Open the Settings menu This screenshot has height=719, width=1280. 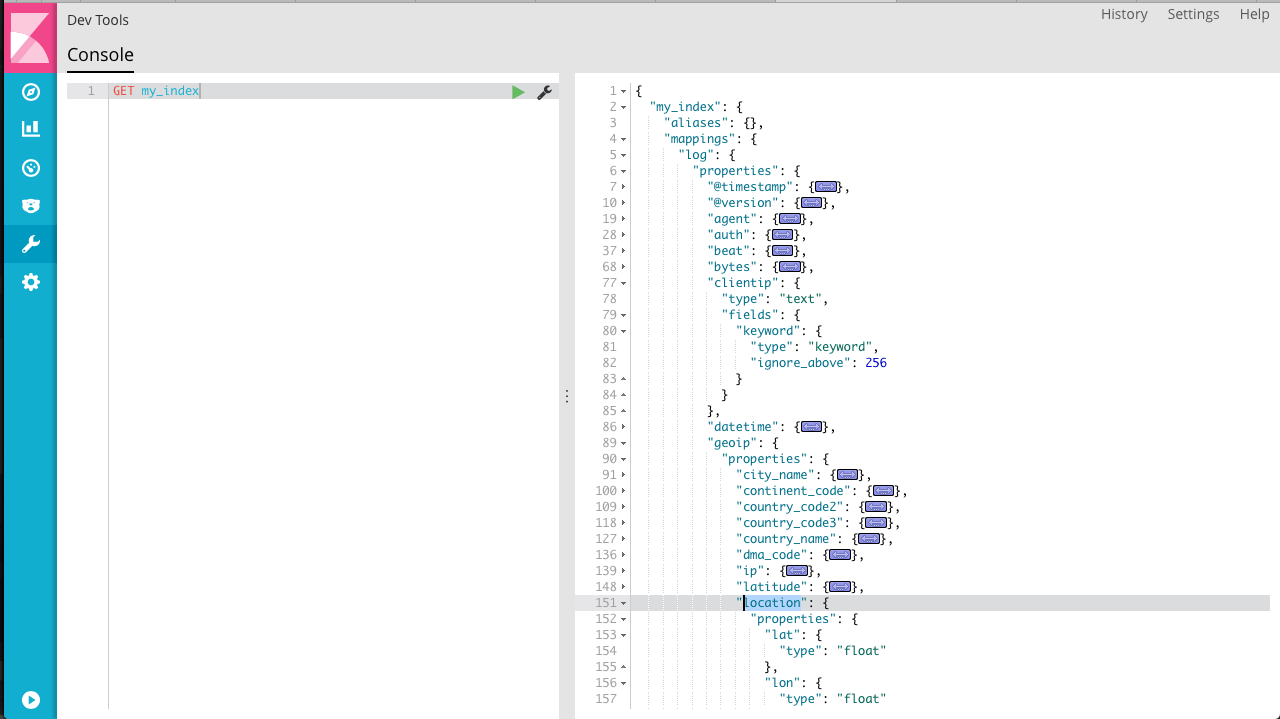[x=1193, y=14]
